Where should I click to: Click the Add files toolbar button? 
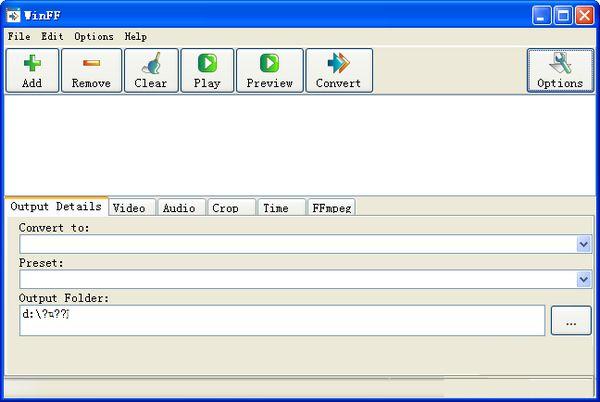pos(33,71)
